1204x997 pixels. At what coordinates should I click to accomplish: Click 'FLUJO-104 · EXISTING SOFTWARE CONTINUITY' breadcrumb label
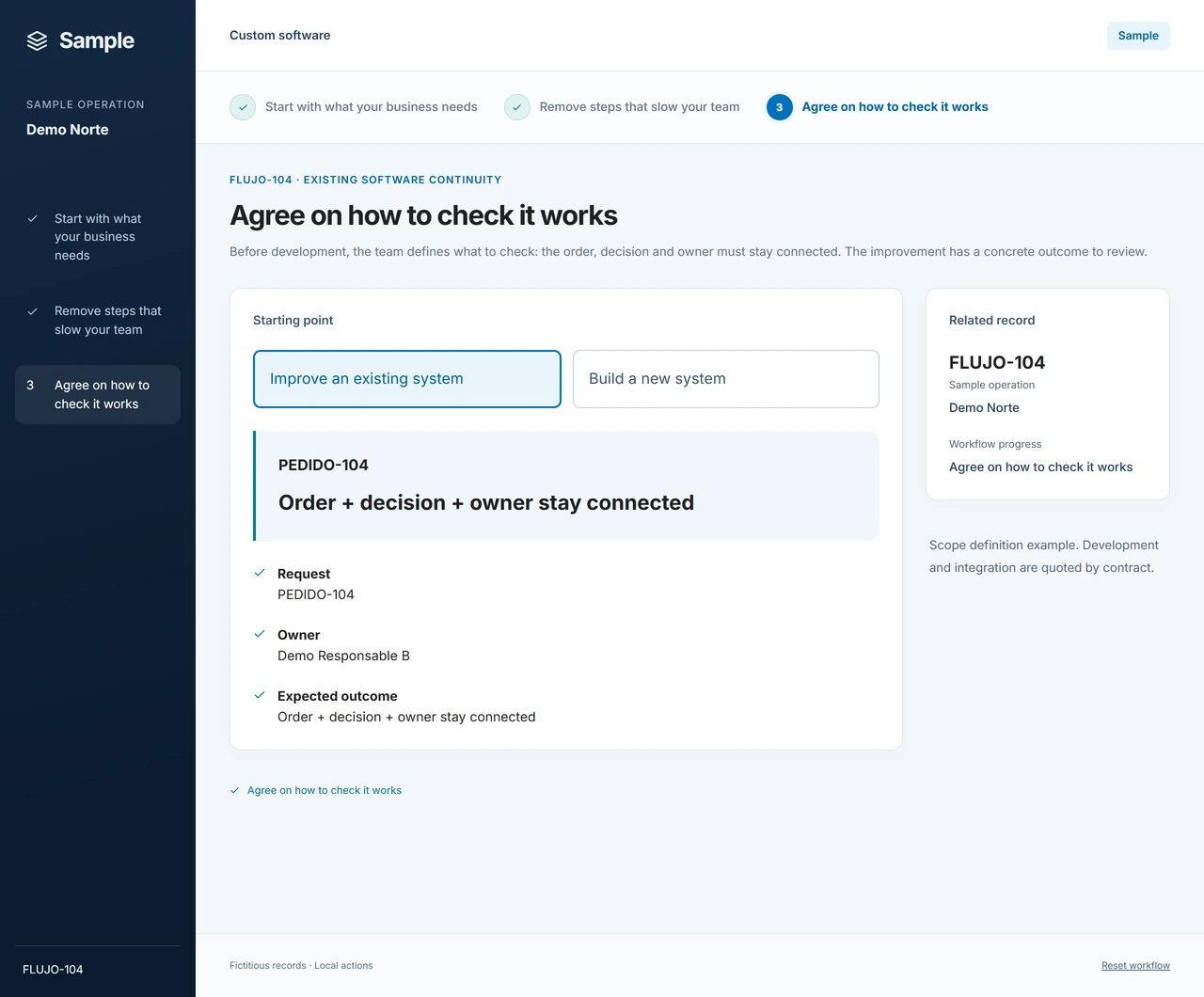[x=366, y=180]
